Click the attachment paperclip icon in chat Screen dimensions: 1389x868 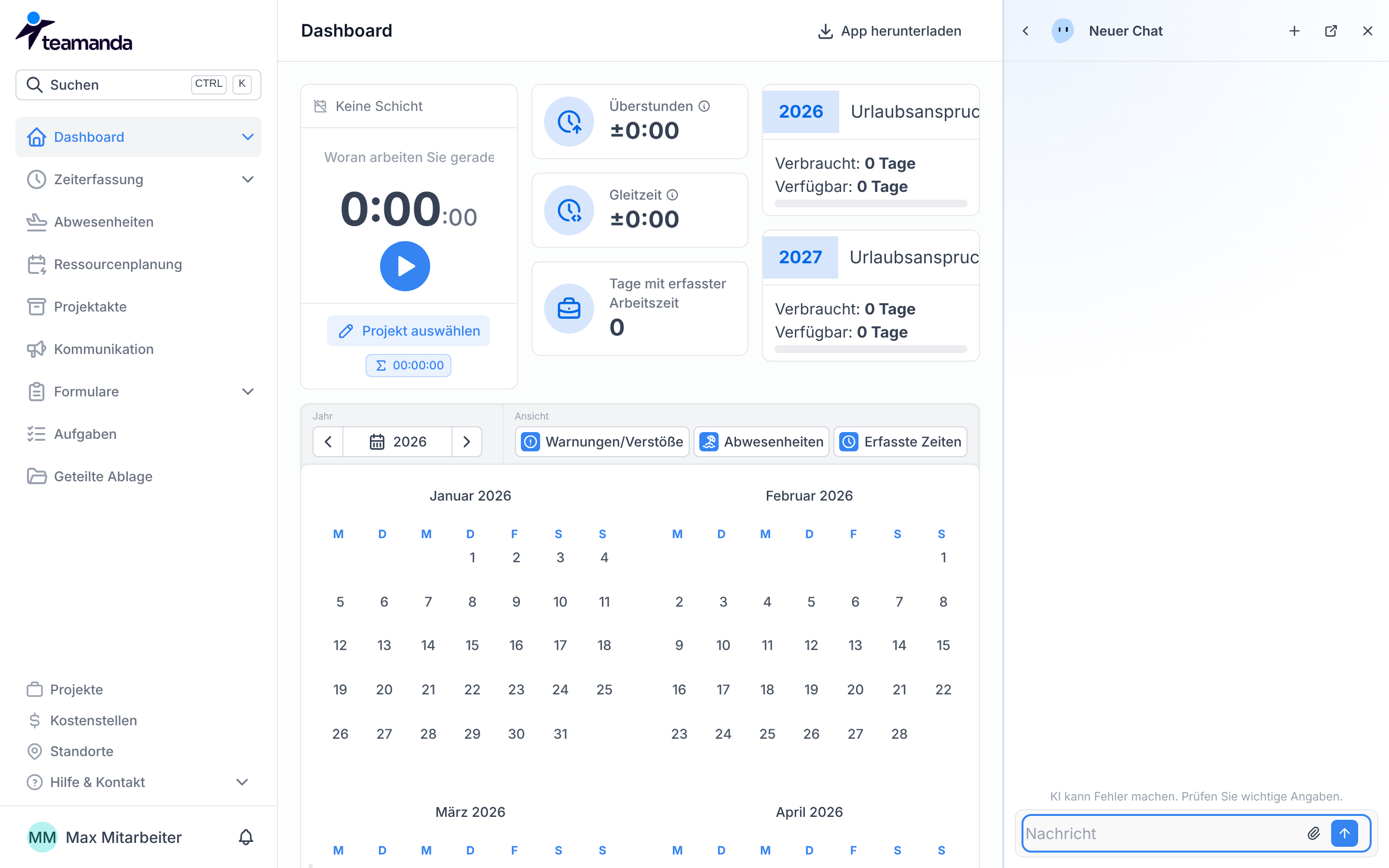point(1313,834)
